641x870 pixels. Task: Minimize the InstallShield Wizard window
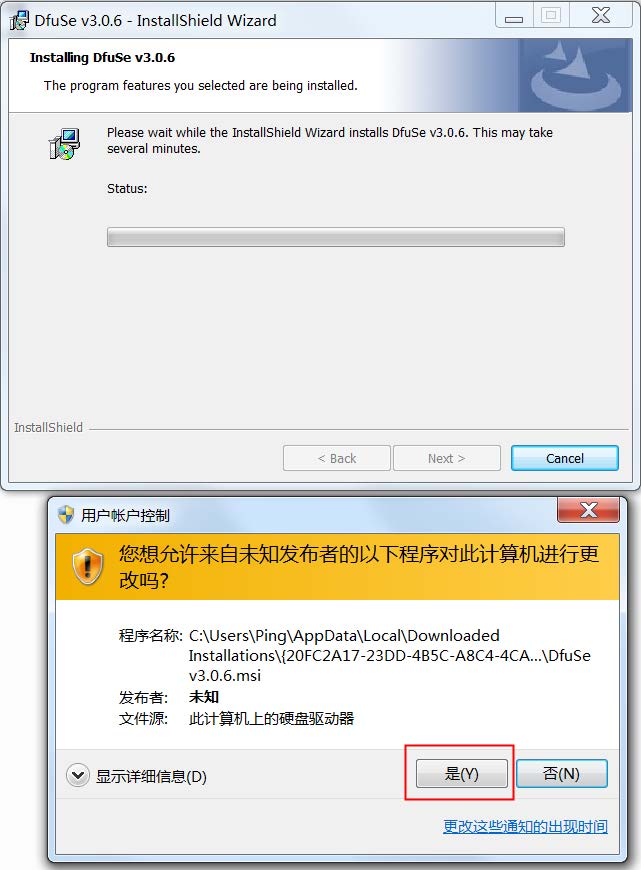click(x=514, y=16)
